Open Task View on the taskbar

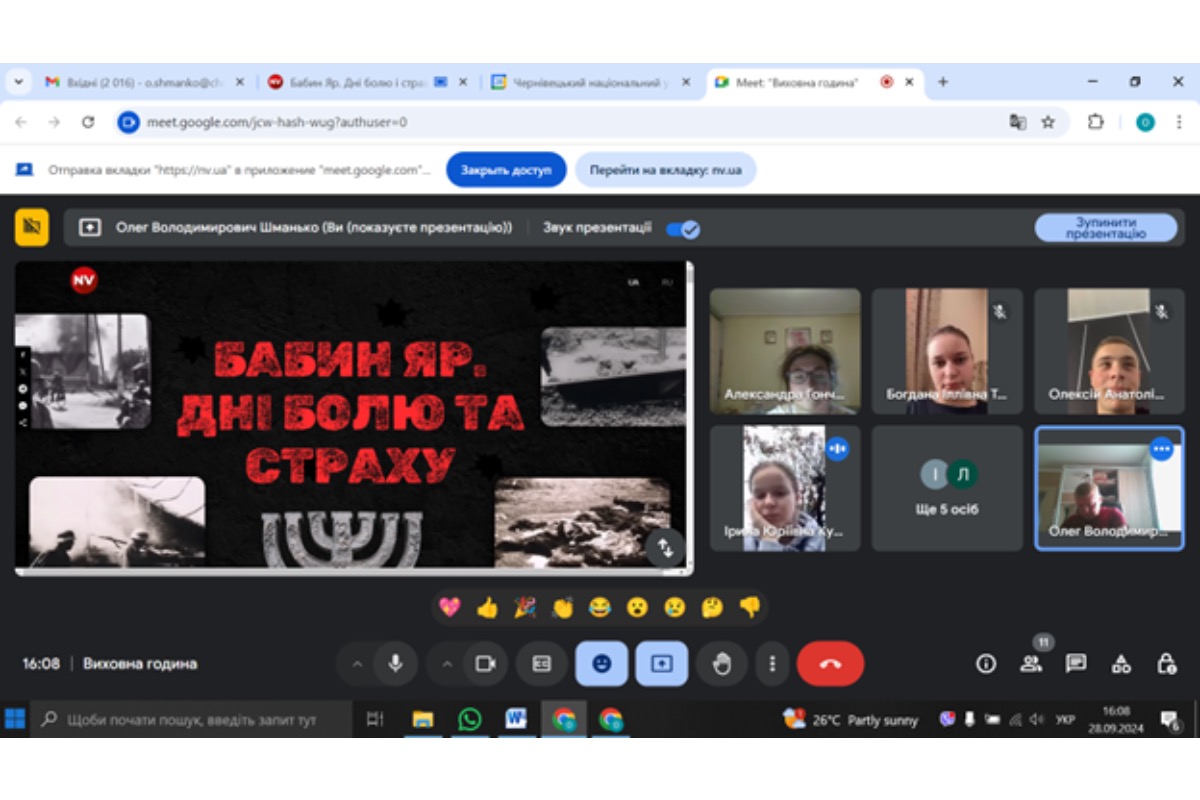pyautogui.click(x=375, y=719)
